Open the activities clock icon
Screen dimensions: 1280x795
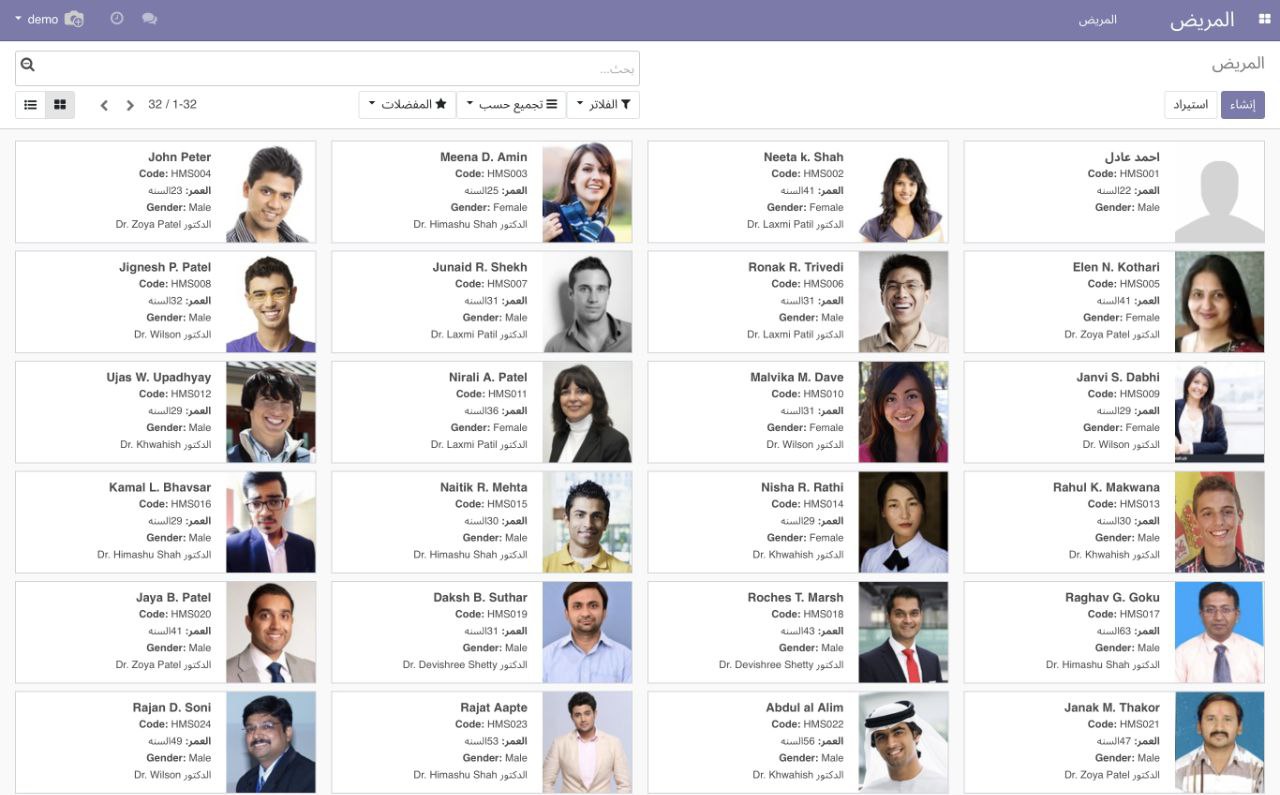117,19
